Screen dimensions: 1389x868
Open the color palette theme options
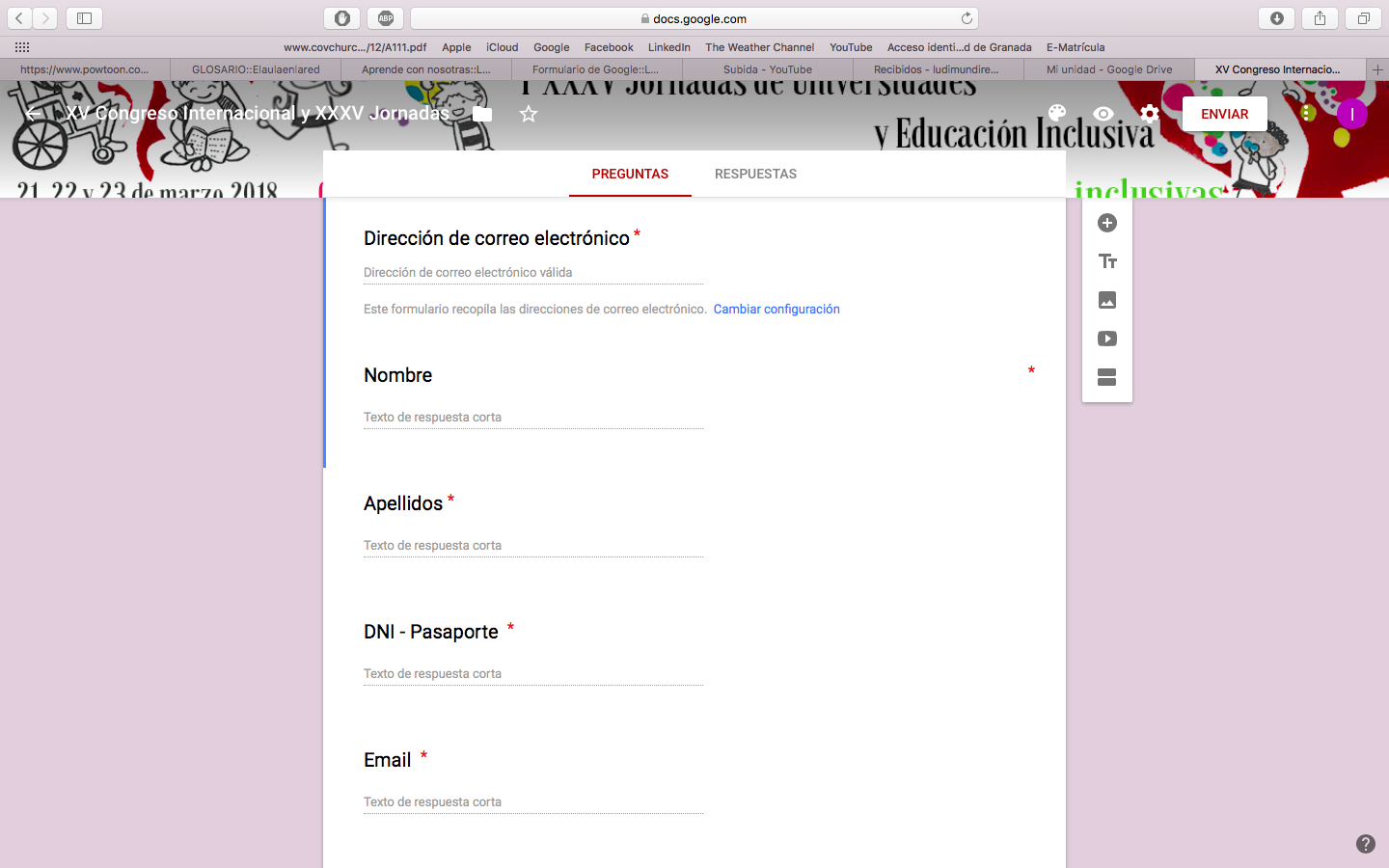(x=1057, y=114)
